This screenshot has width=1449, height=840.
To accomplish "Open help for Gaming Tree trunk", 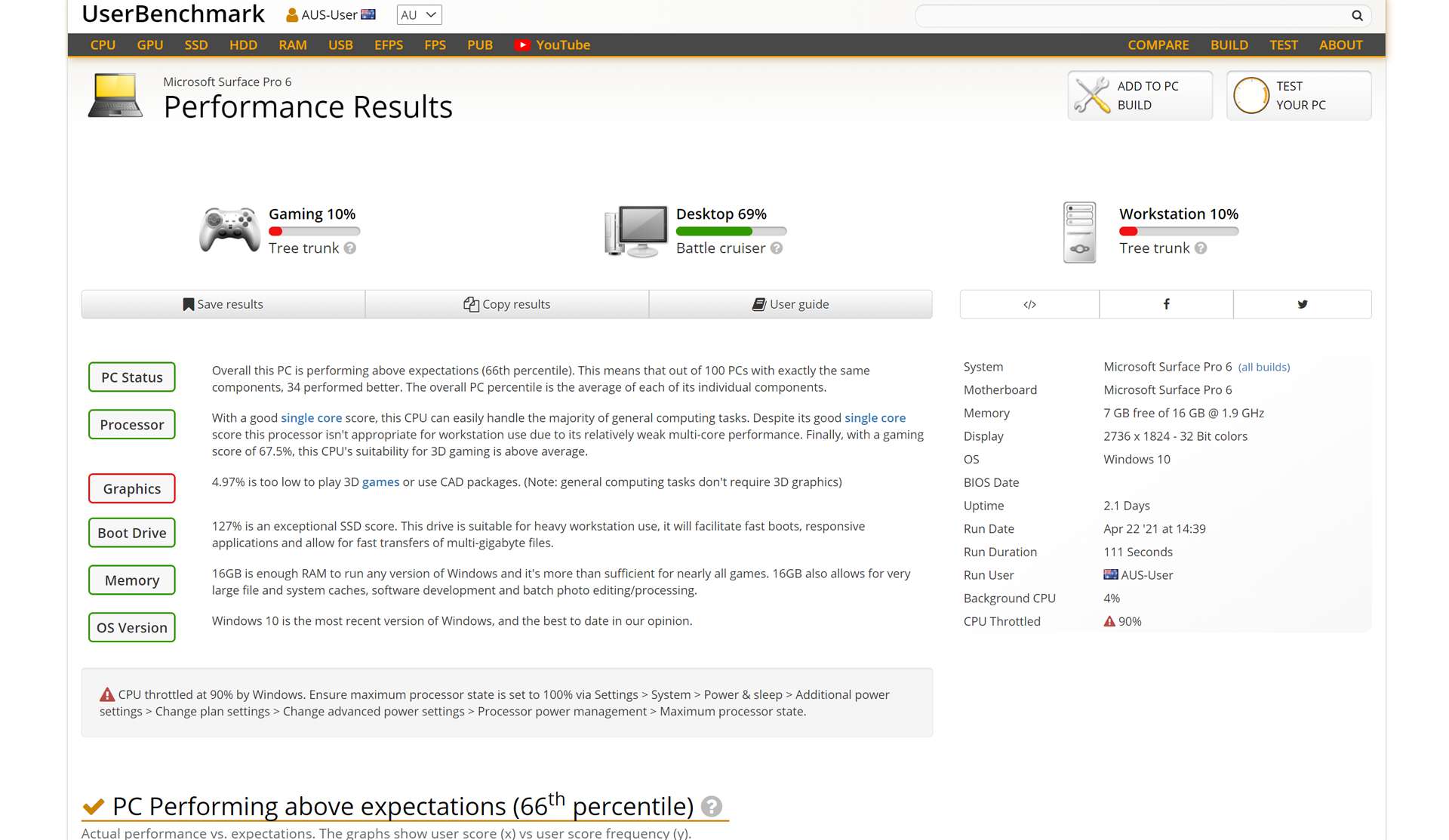I will click(350, 248).
